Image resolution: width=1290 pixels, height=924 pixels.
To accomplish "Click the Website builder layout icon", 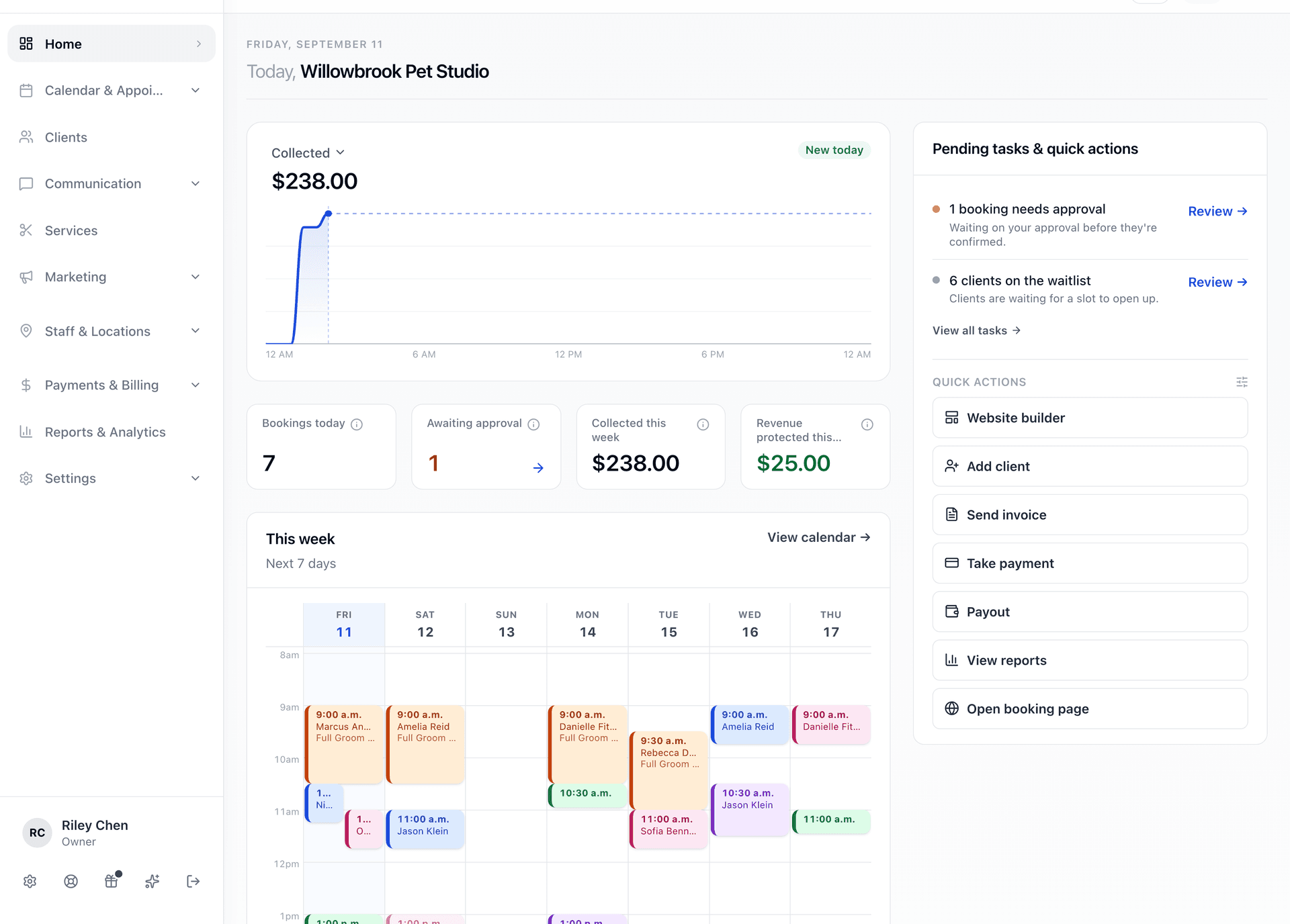I will pyautogui.click(x=951, y=418).
